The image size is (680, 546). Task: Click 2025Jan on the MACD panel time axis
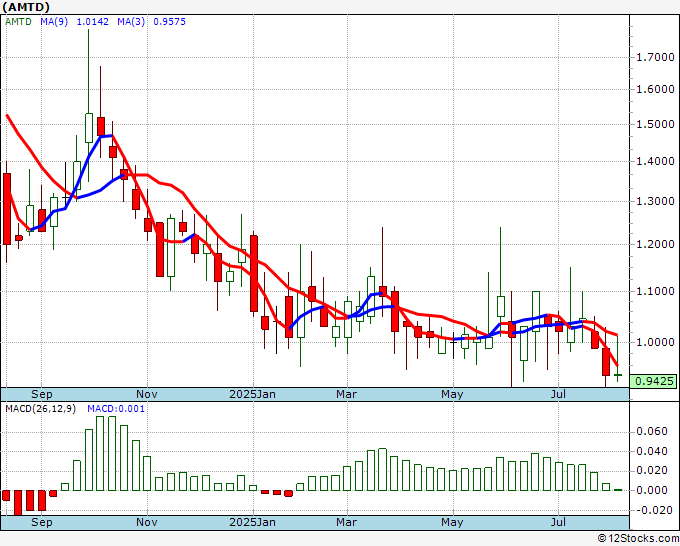pyautogui.click(x=252, y=522)
